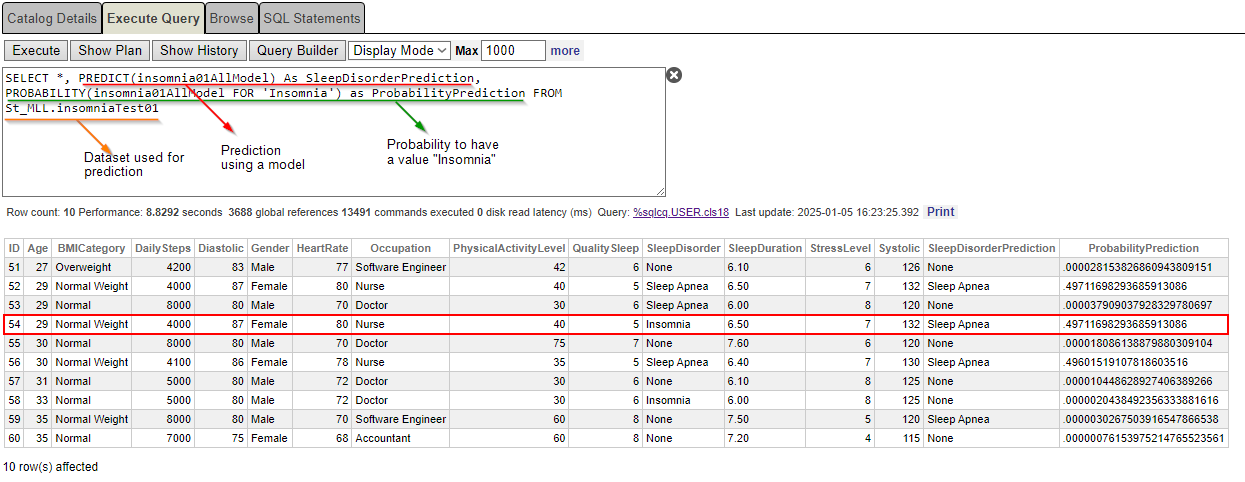
Task: Clear query with the X icon
Action: [674, 75]
